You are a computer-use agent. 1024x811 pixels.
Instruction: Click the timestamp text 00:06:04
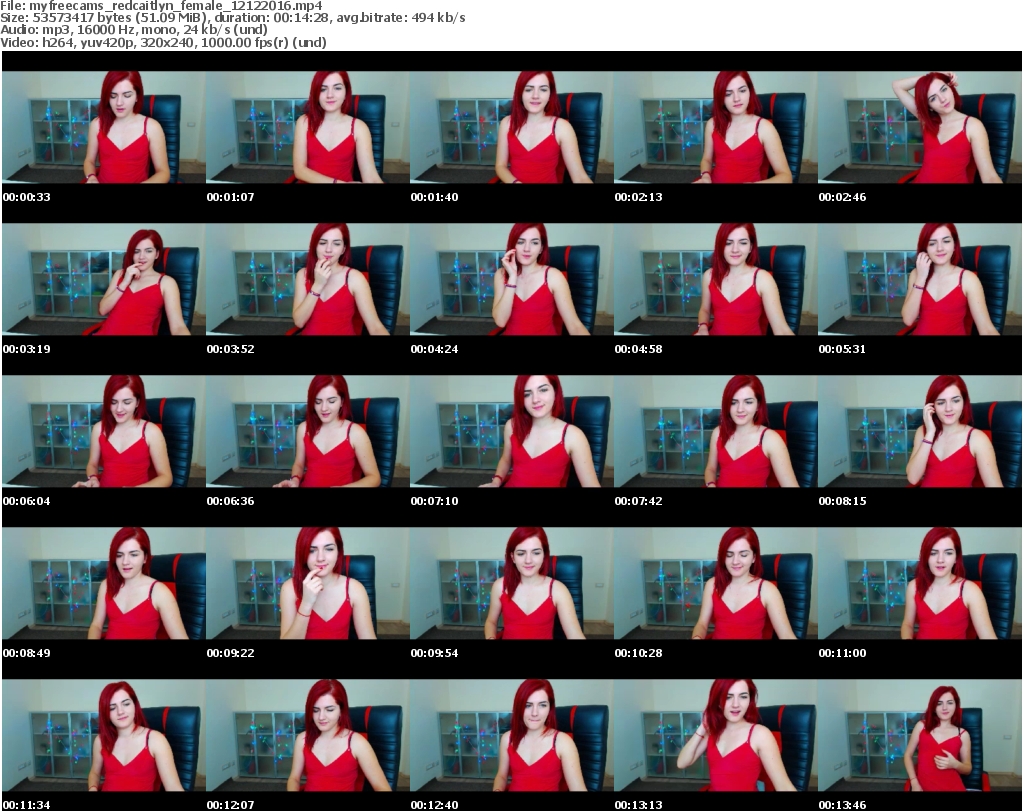[27, 501]
